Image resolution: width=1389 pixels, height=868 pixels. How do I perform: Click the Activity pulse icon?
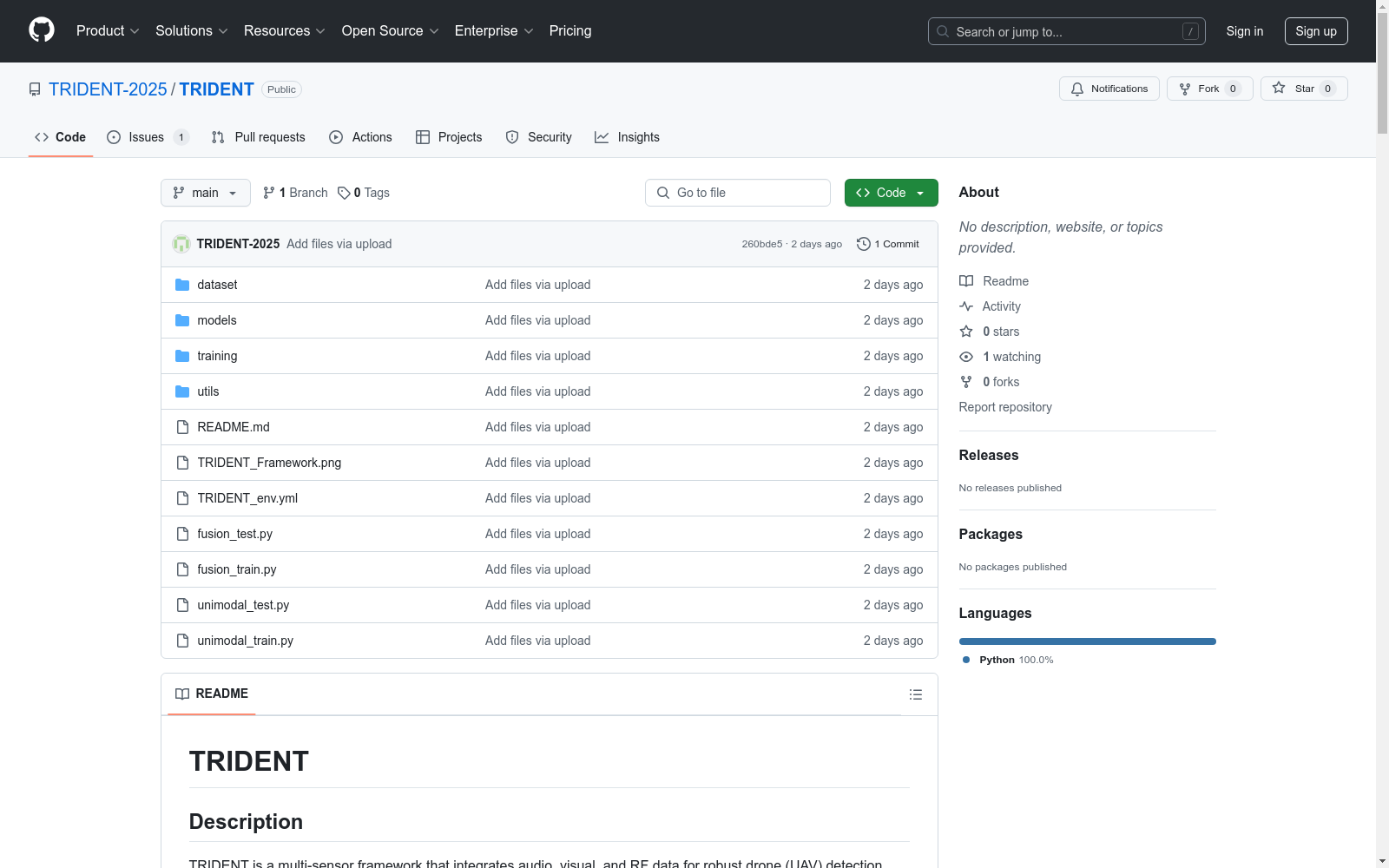point(966,306)
